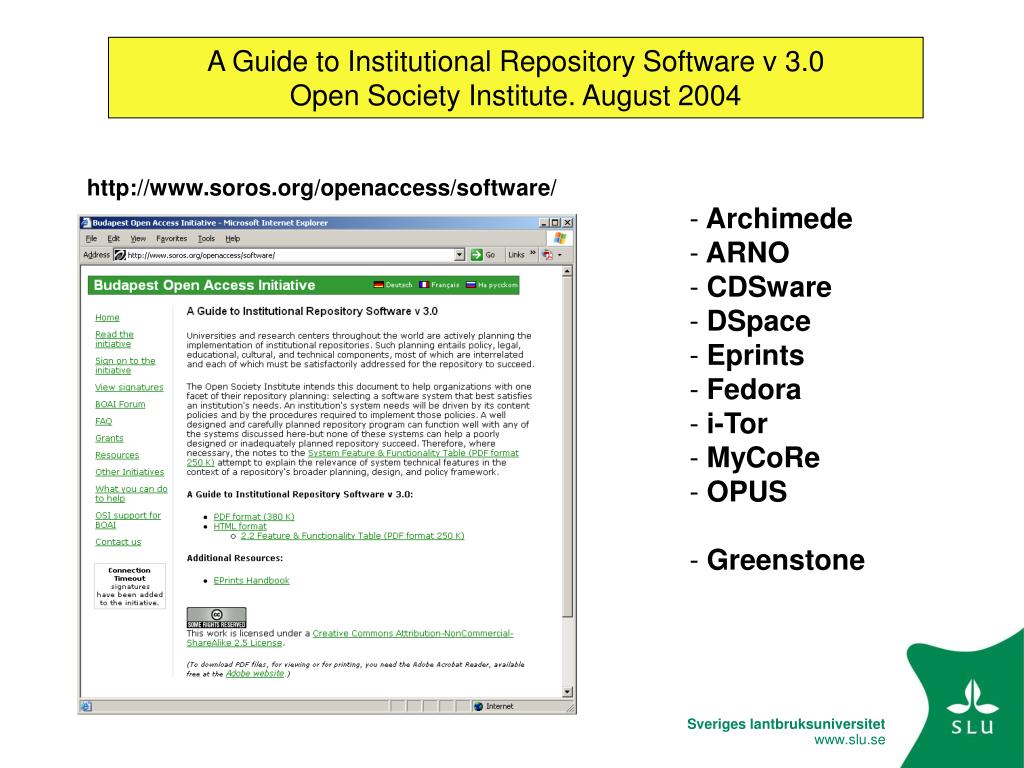Close the Internet Explorer window
The height and width of the screenshot is (768, 1024).
click(x=568, y=223)
